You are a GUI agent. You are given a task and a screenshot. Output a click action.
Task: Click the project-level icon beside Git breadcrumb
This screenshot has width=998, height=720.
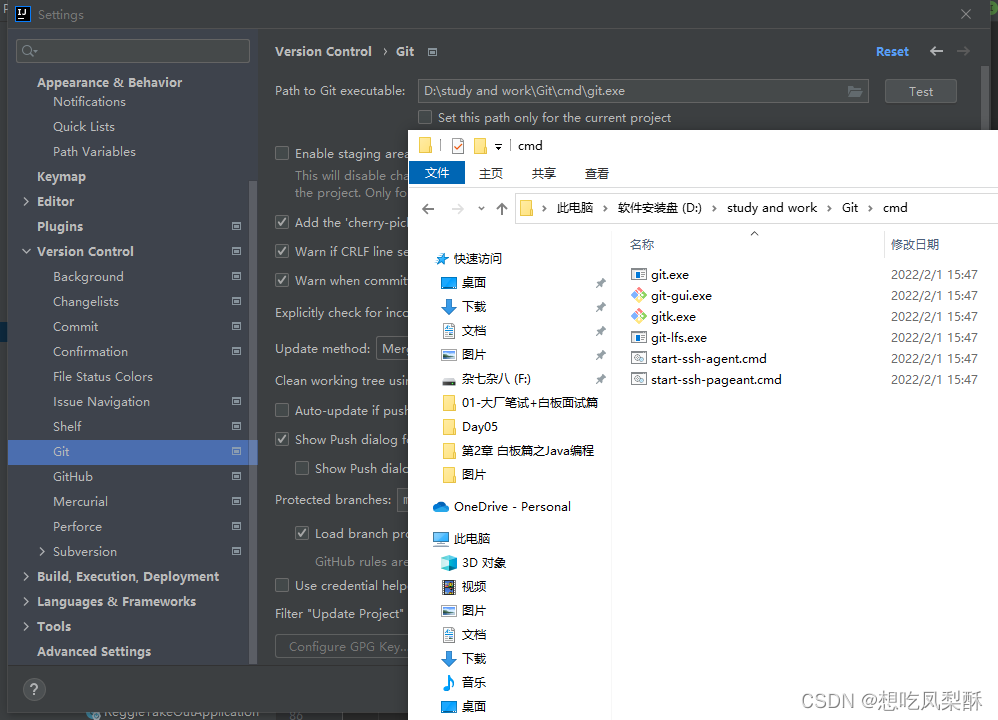pyautogui.click(x=432, y=52)
